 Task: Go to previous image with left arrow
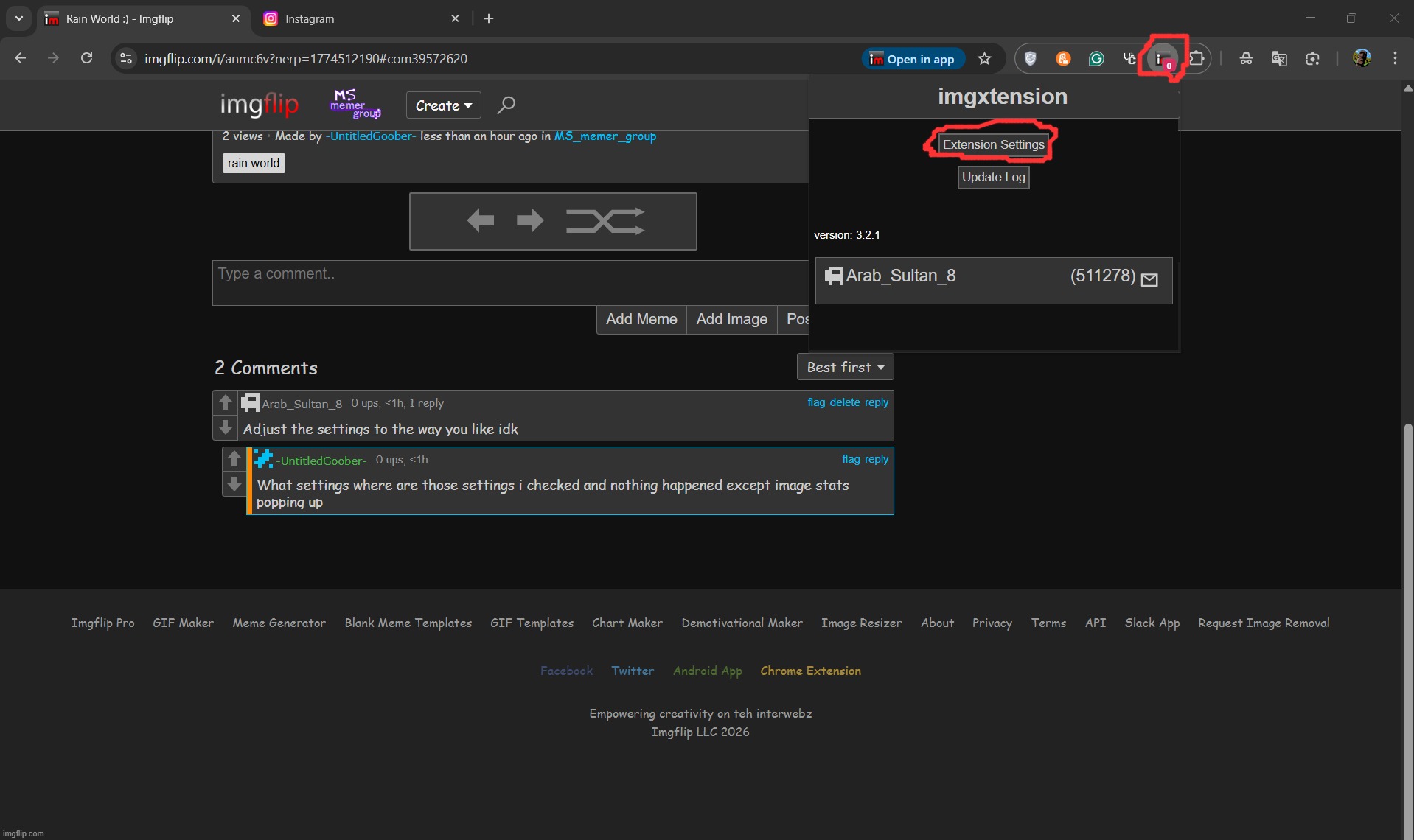[x=481, y=220]
